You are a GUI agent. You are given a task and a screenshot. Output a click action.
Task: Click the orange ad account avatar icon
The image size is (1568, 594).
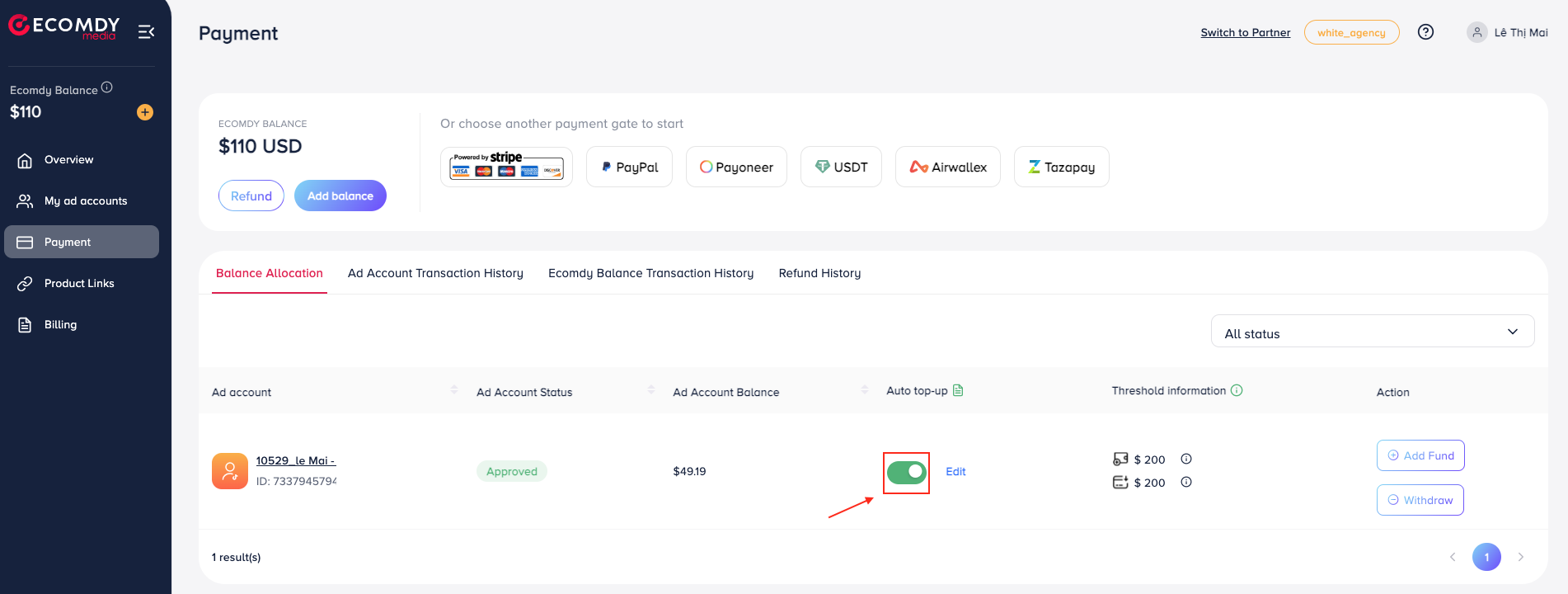click(x=230, y=471)
